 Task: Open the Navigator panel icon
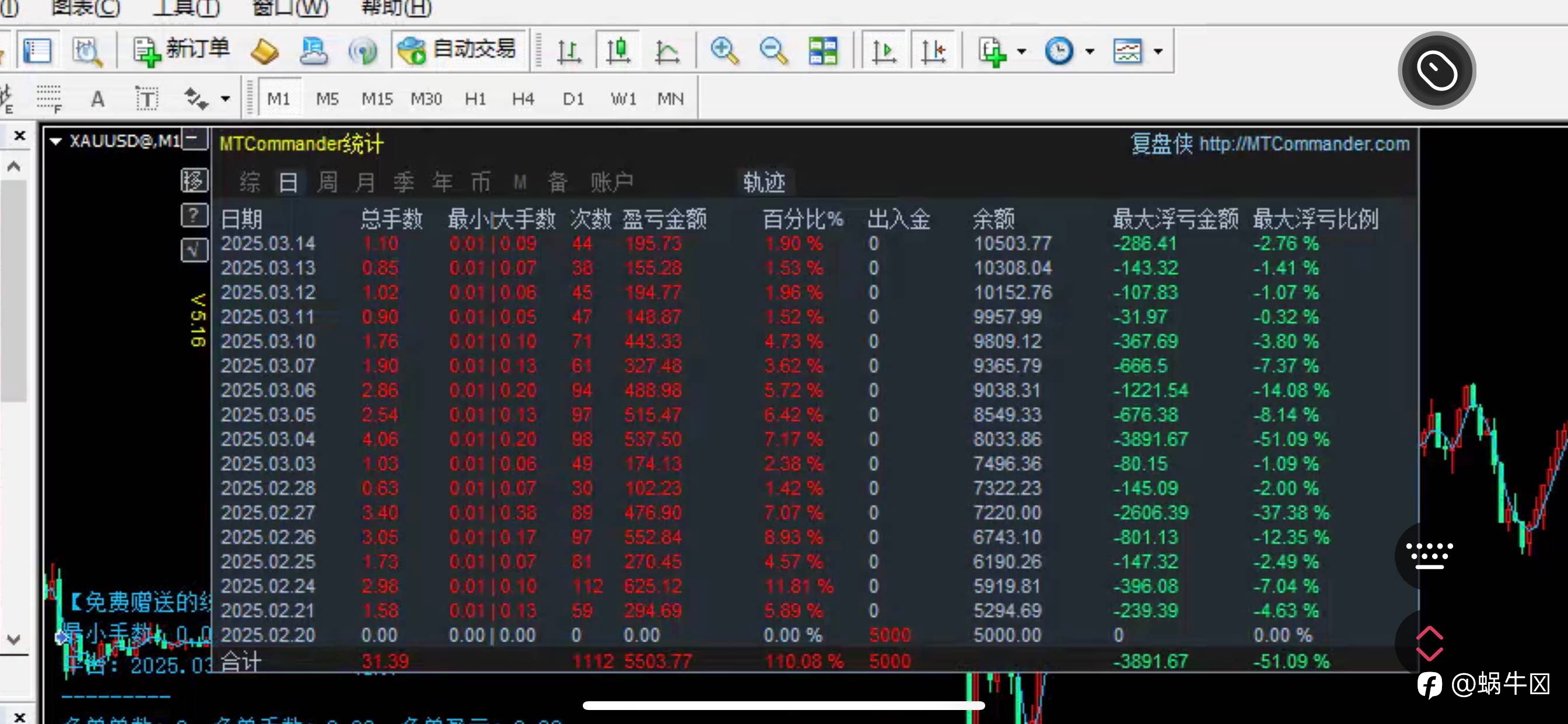click(313, 51)
